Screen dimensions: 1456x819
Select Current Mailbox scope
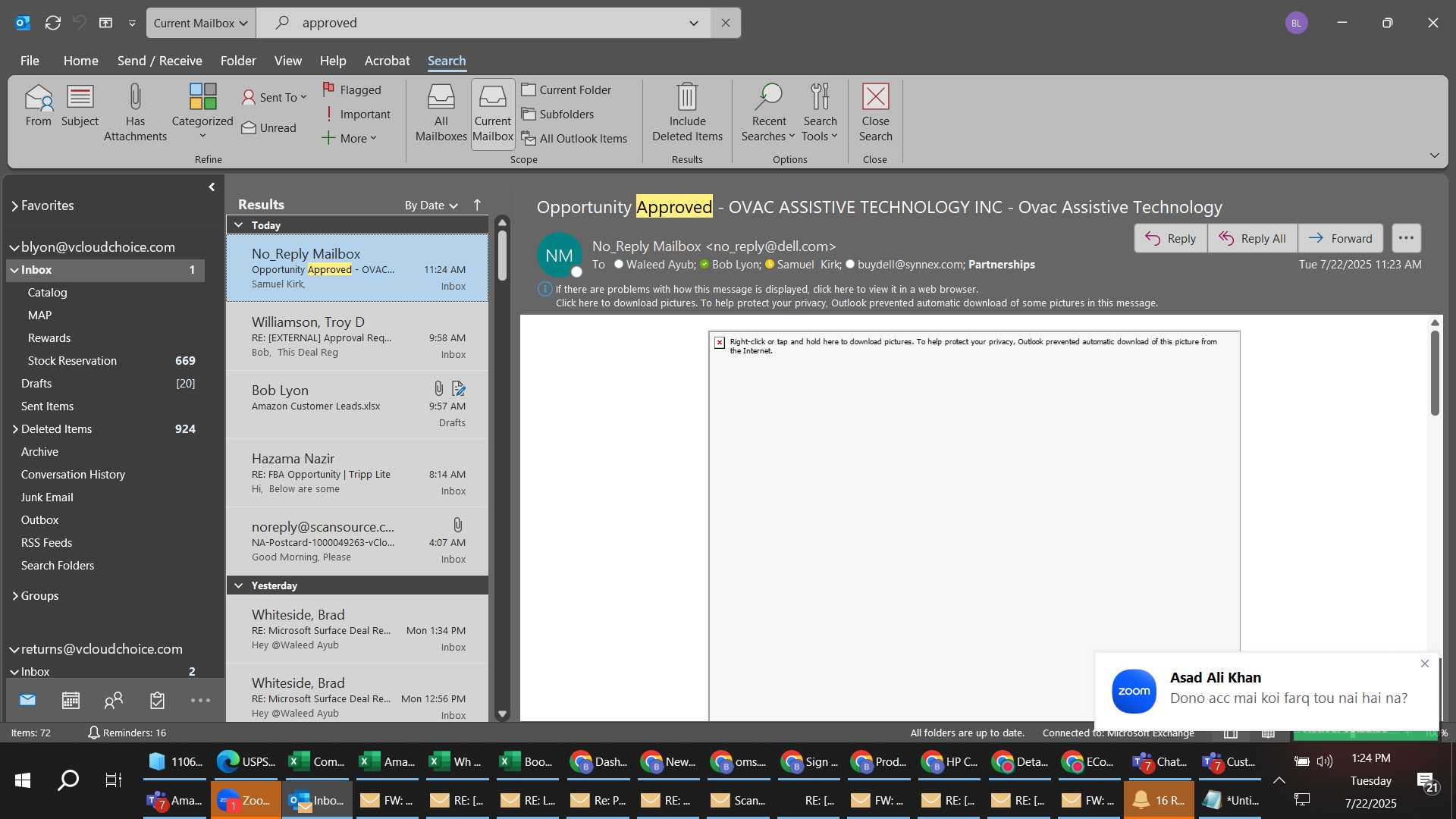(493, 113)
